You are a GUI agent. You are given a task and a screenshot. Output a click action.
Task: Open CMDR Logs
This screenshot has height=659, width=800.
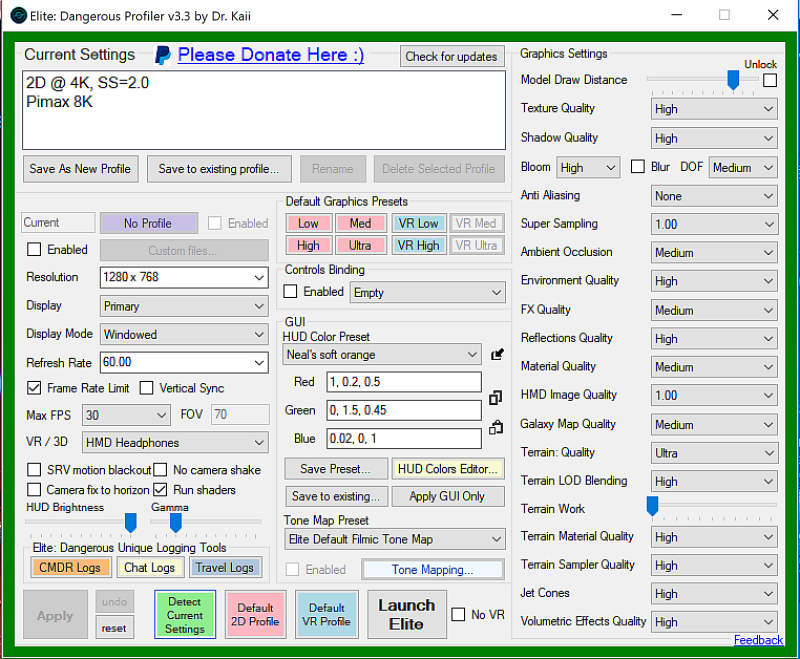71,568
